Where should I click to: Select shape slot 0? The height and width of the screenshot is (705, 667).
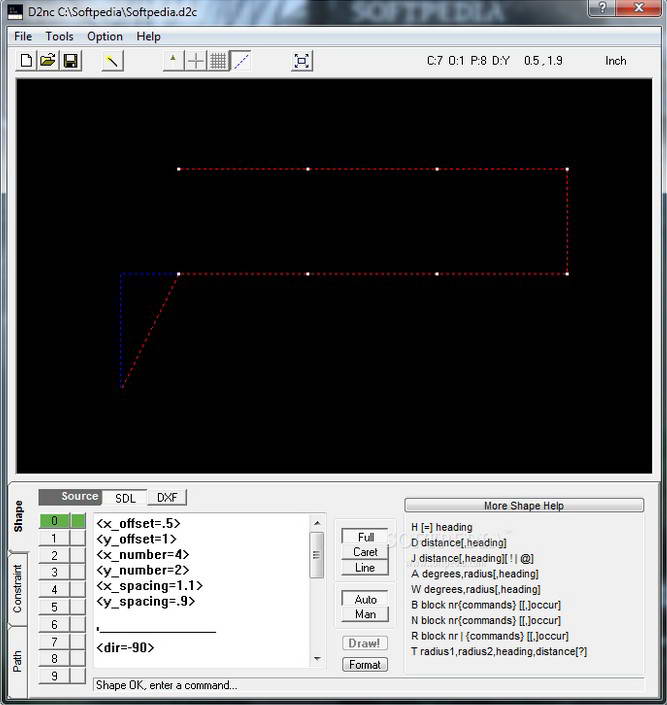(54, 521)
